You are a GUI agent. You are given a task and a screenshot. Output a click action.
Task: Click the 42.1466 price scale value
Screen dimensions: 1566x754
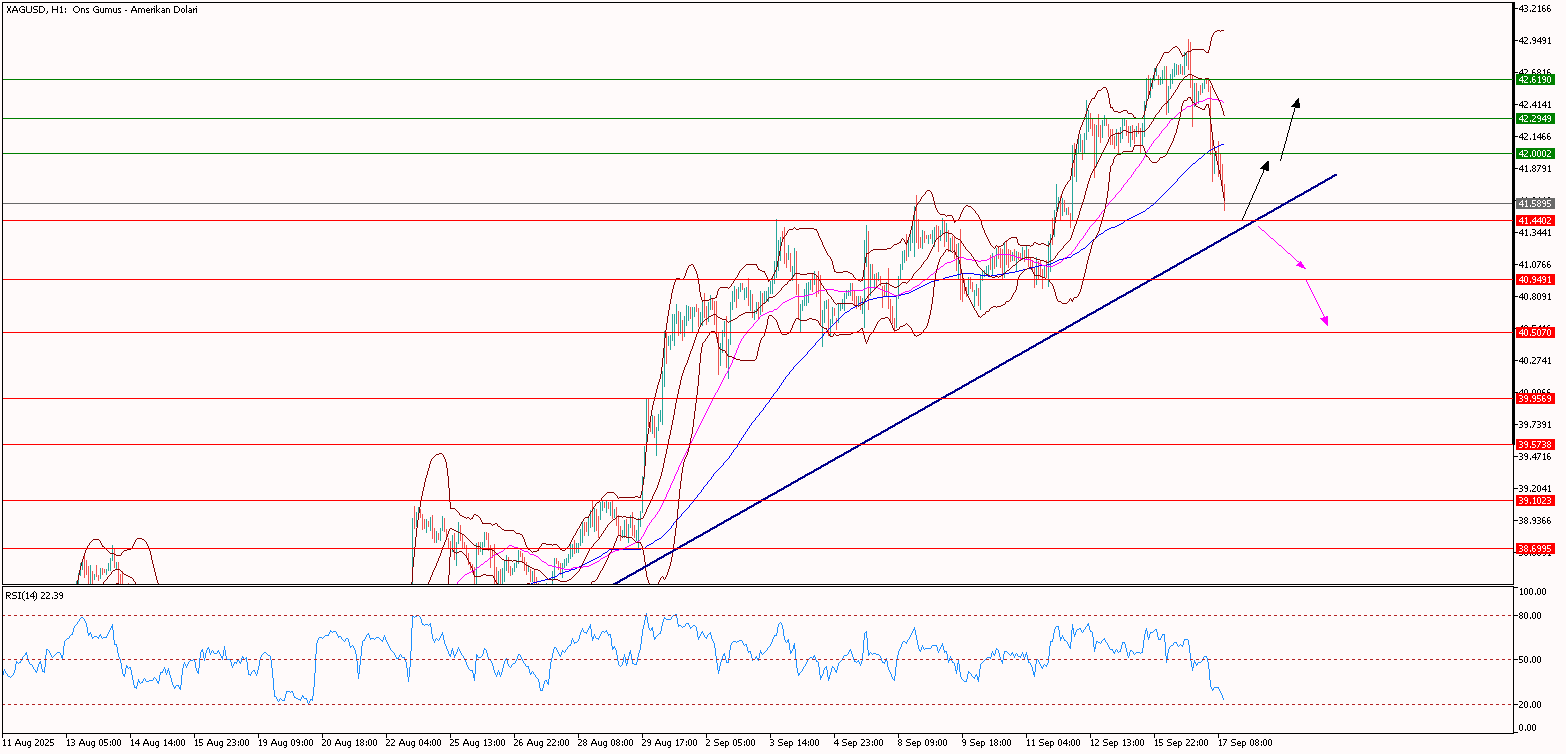1535,136
